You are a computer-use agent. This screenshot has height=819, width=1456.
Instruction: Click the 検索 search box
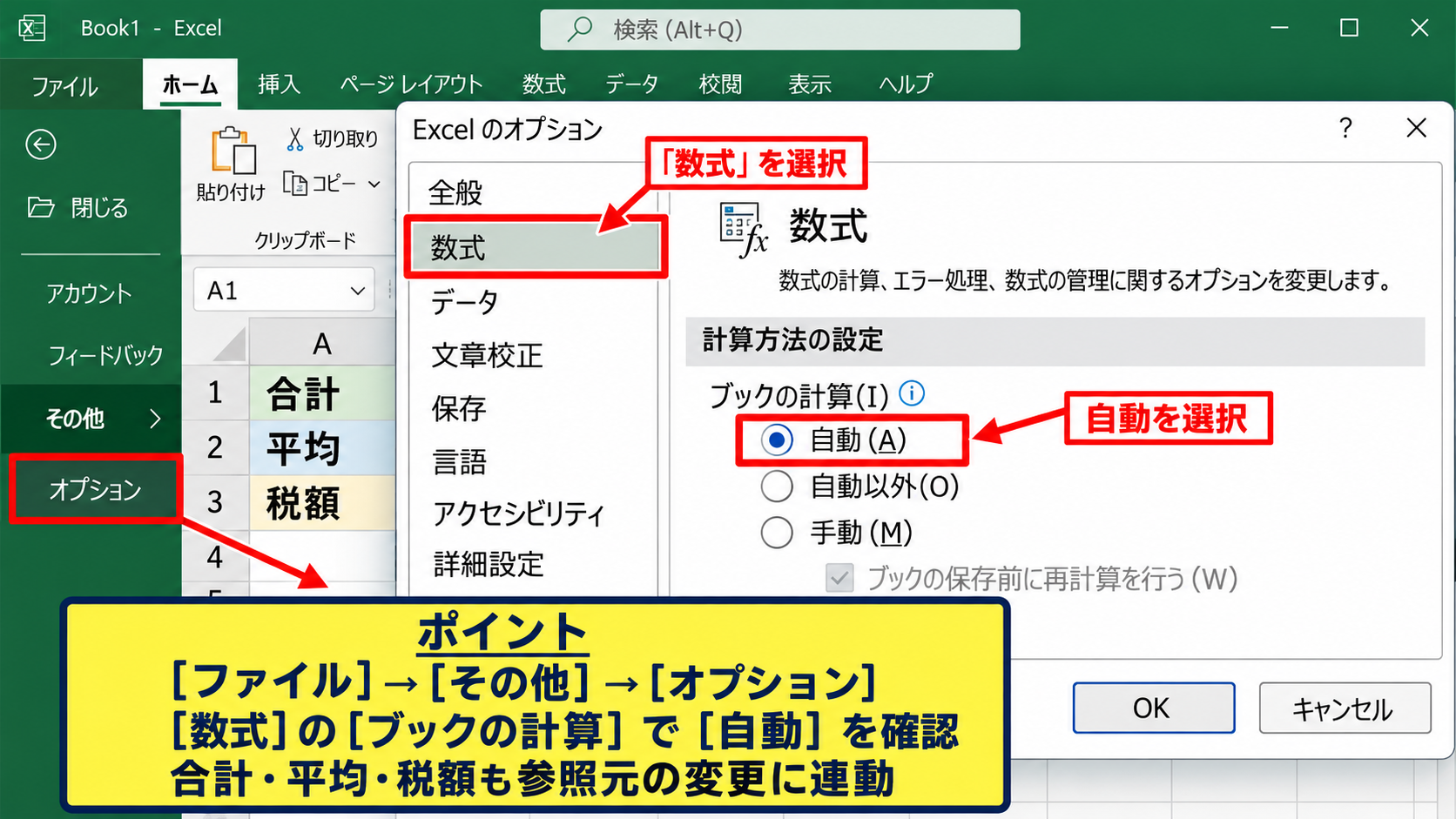[x=779, y=30]
